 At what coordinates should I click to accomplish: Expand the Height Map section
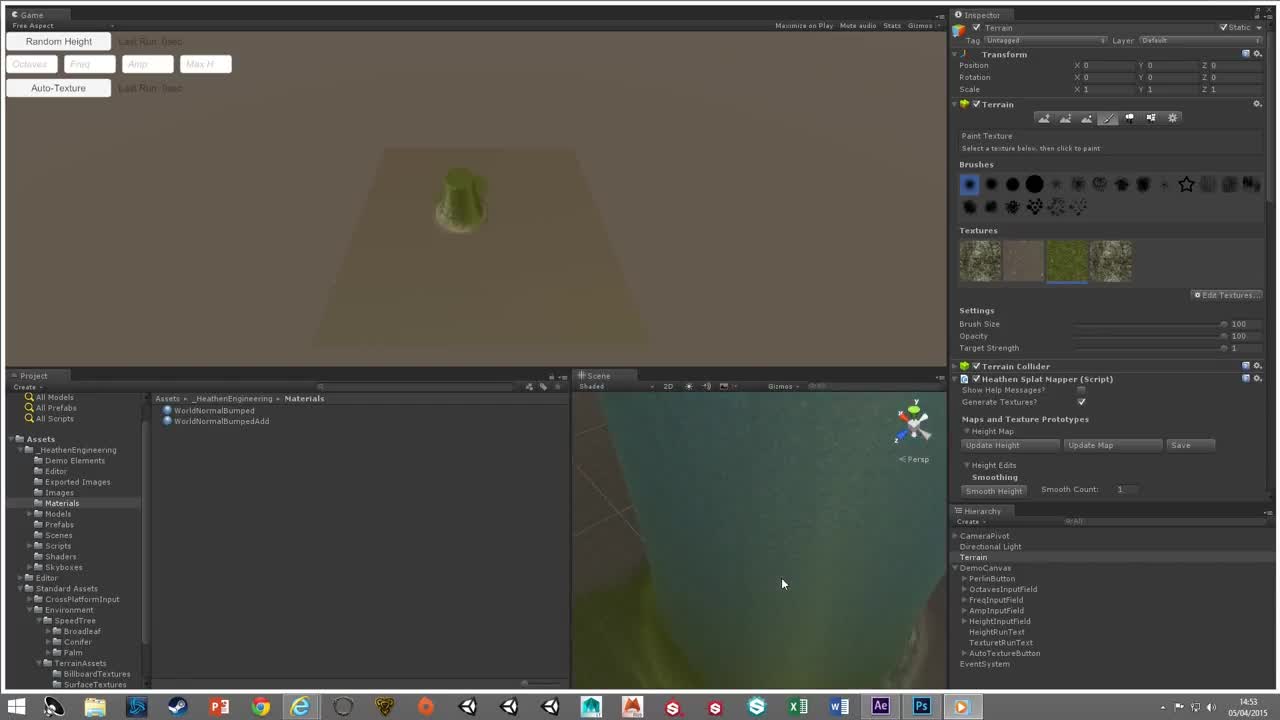(x=966, y=431)
